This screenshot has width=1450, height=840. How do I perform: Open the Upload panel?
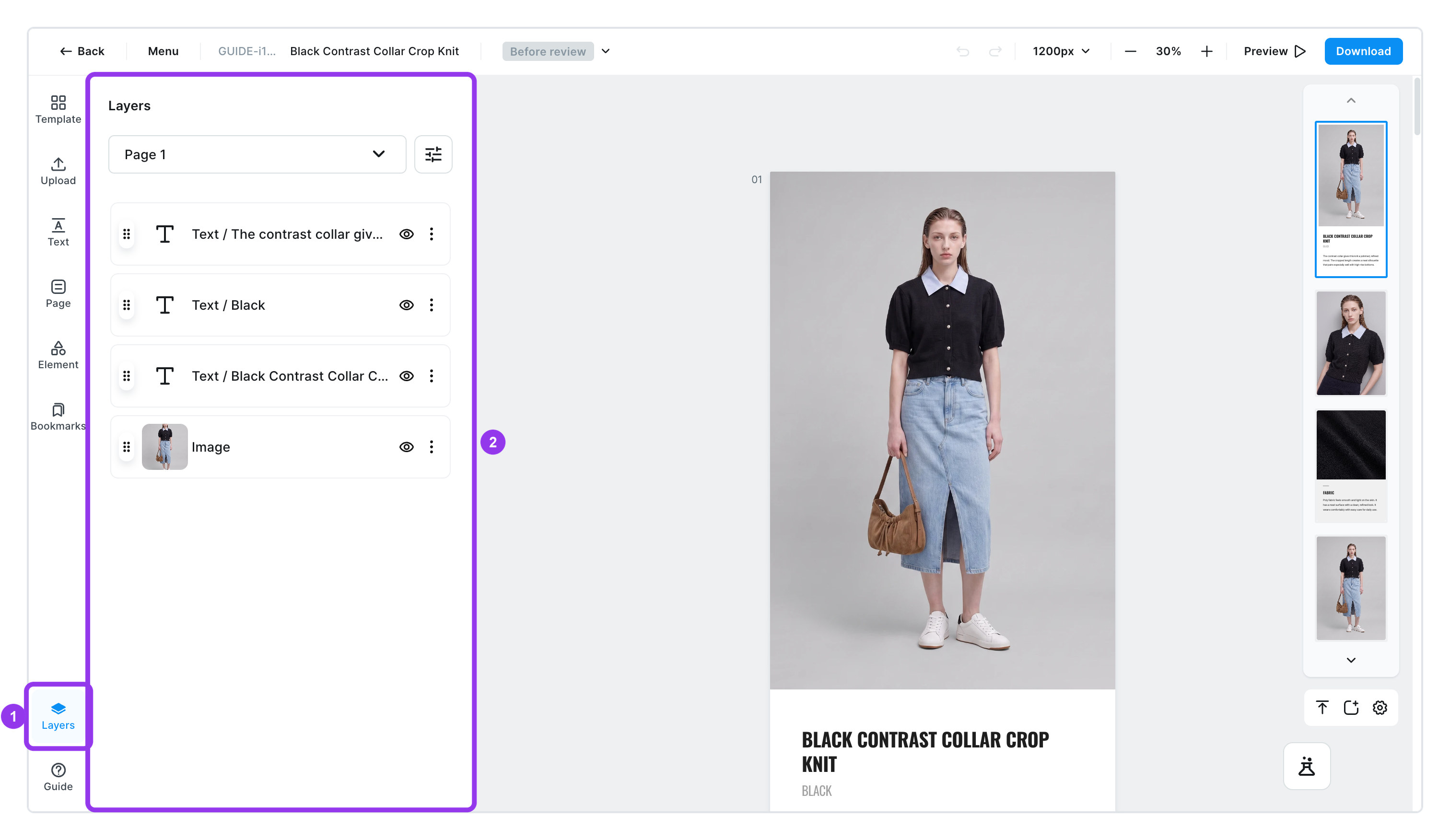(58, 171)
